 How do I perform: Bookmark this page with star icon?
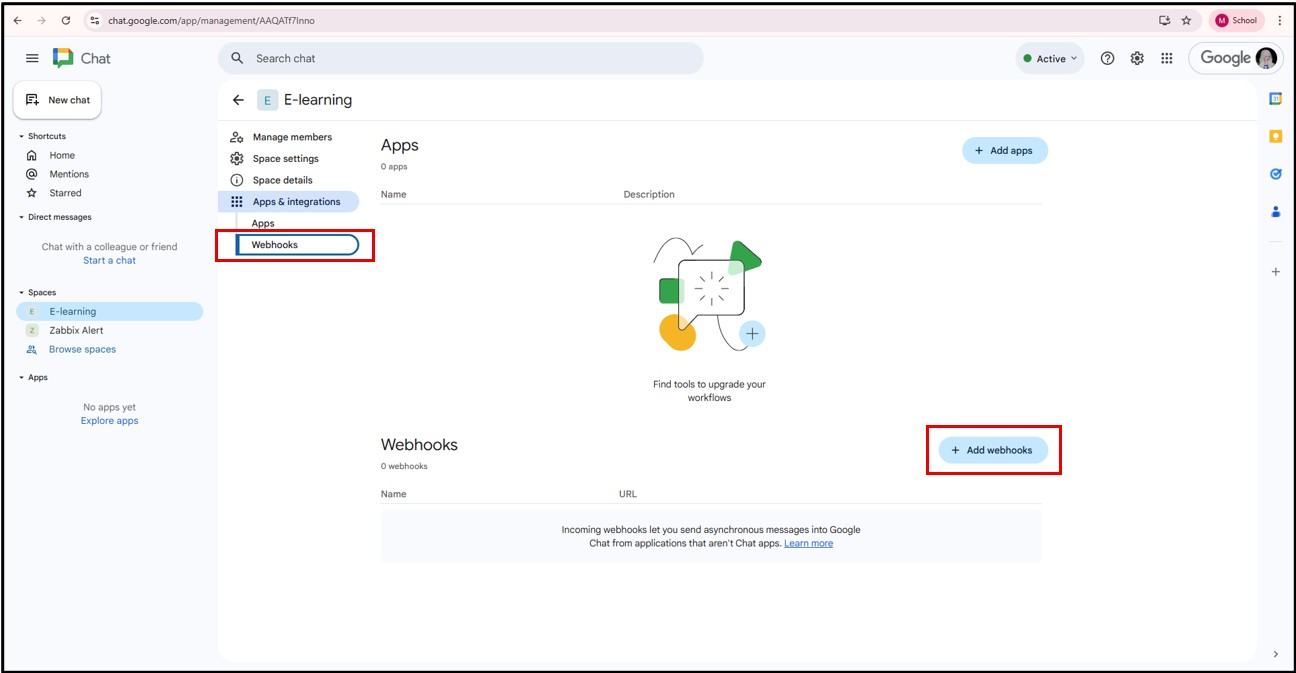coord(1186,20)
